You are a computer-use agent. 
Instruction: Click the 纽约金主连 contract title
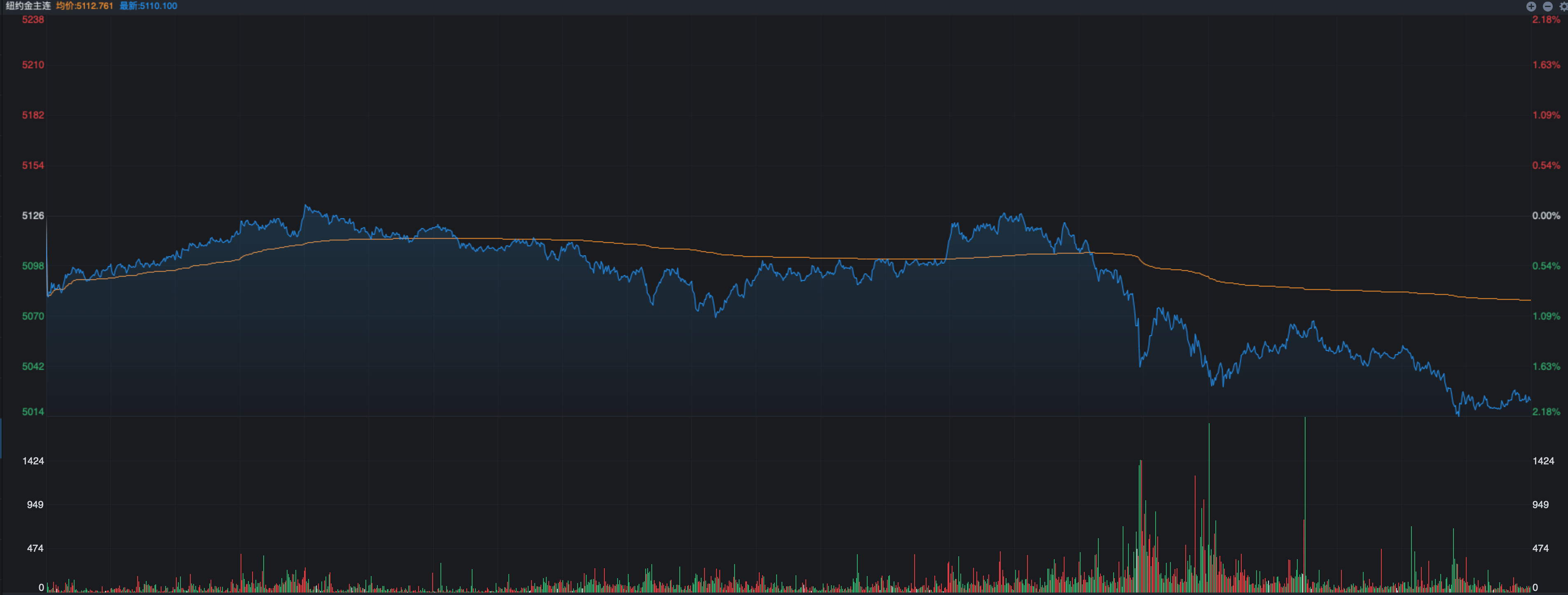point(28,6)
